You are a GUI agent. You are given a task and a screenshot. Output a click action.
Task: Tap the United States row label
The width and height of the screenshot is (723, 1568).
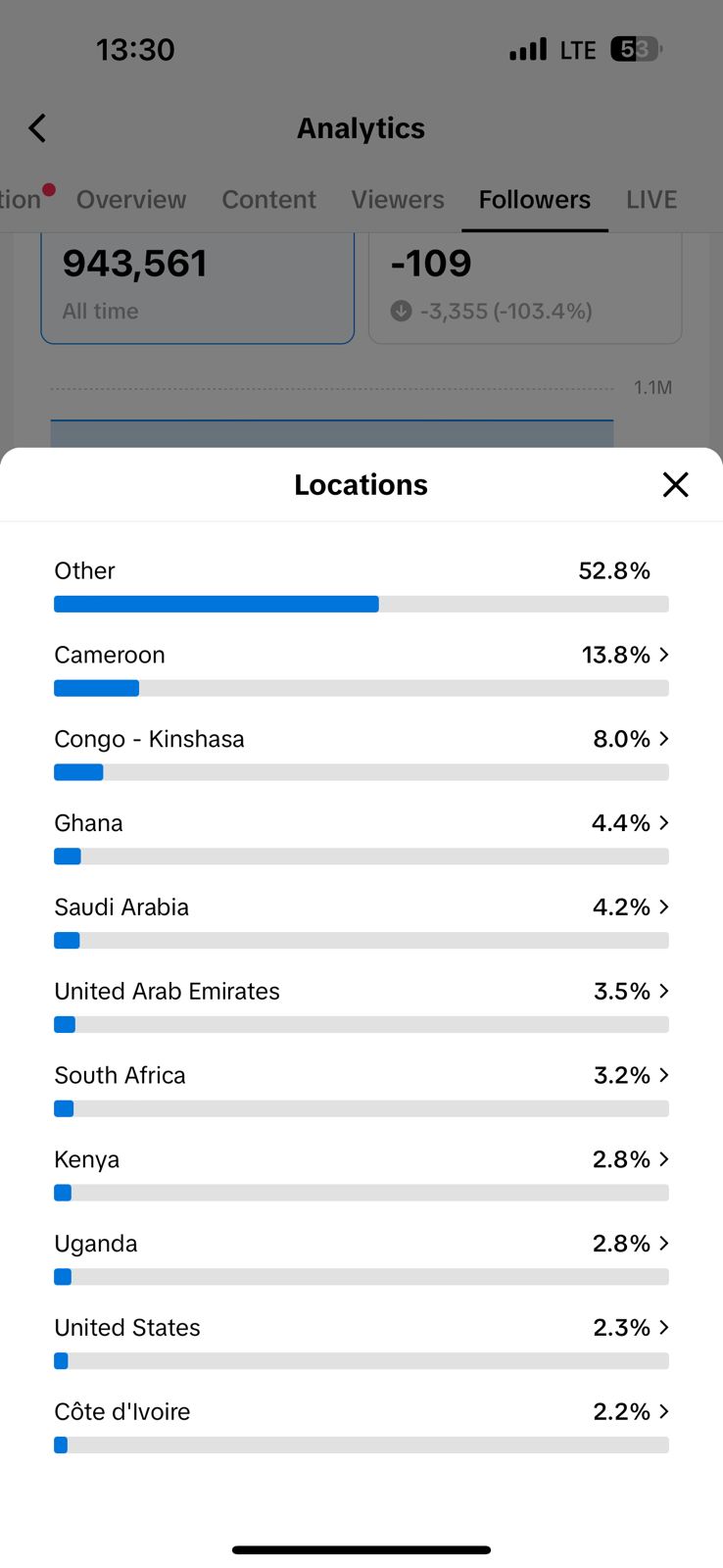[x=127, y=1328]
